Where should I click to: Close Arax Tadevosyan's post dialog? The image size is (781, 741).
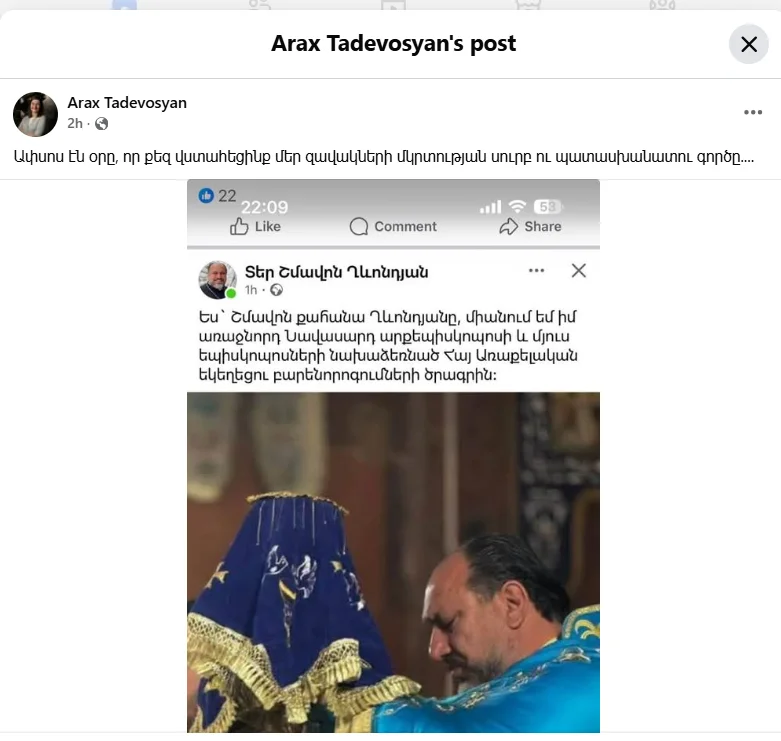749,44
